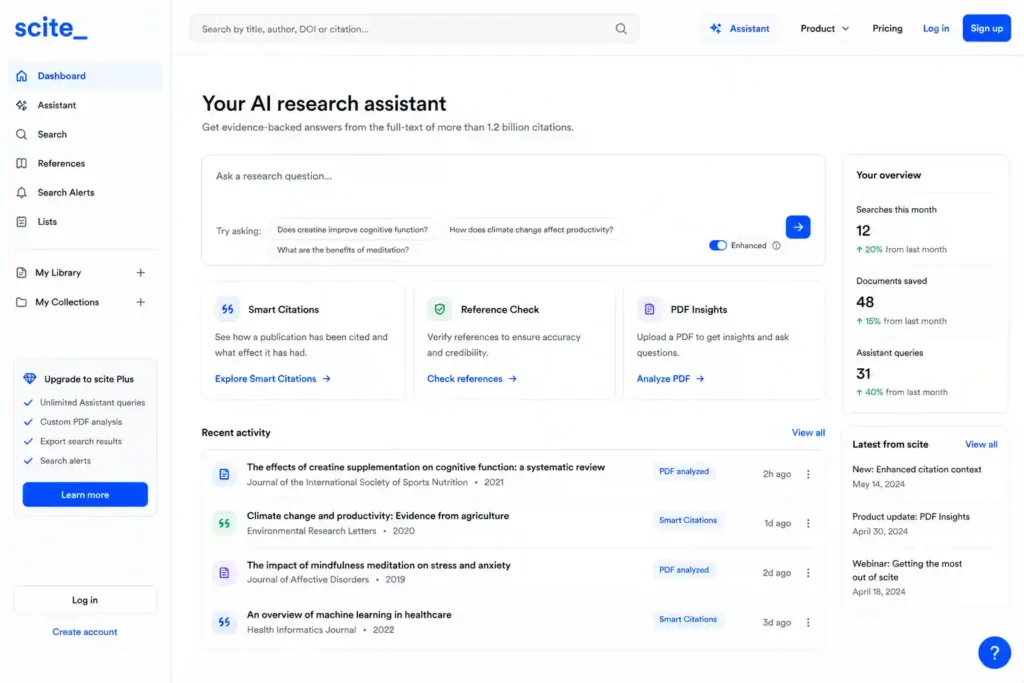The height and width of the screenshot is (683, 1024).
Task: Click Analyze PDF link
Action: tap(670, 379)
